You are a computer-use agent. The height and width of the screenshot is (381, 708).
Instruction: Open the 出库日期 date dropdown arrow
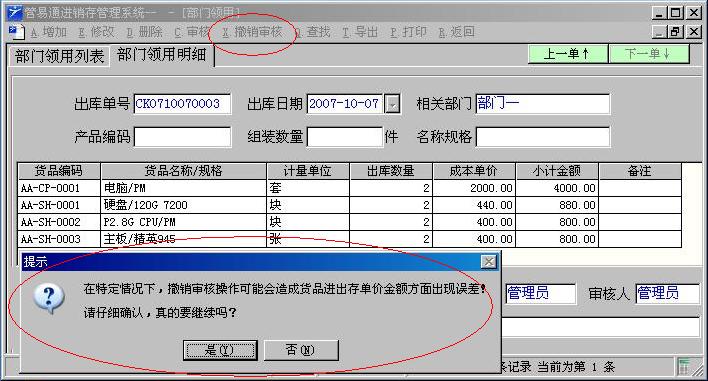pyautogui.click(x=392, y=104)
